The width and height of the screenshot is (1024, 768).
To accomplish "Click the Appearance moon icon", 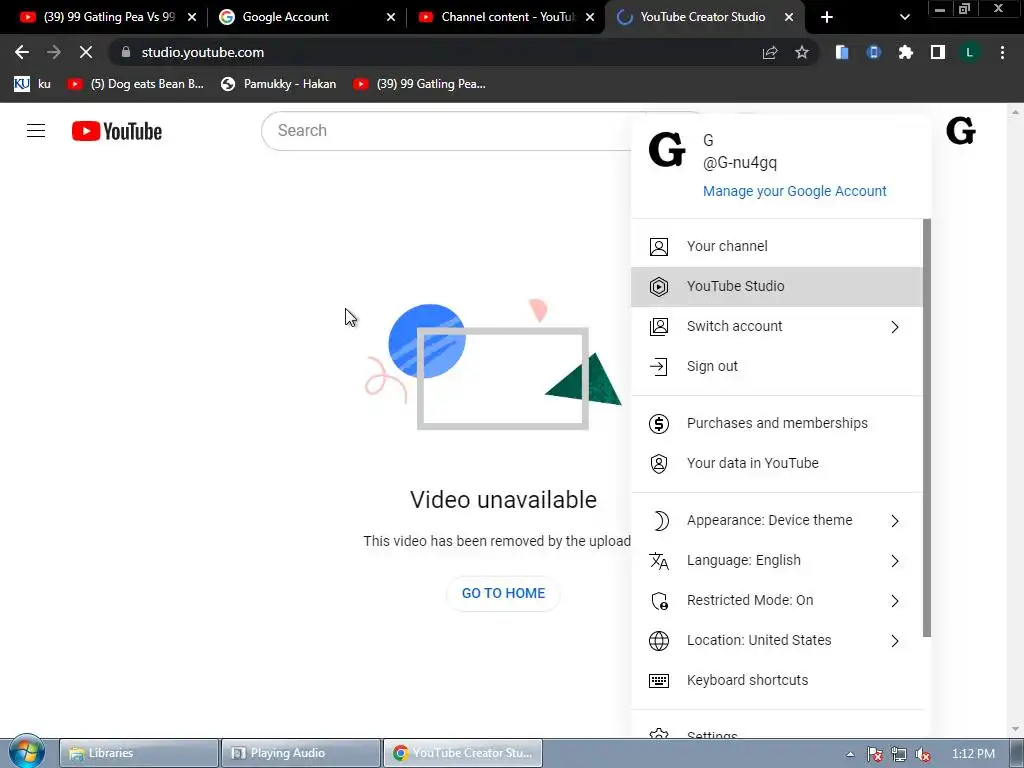I will pyautogui.click(x=660, y=520).
